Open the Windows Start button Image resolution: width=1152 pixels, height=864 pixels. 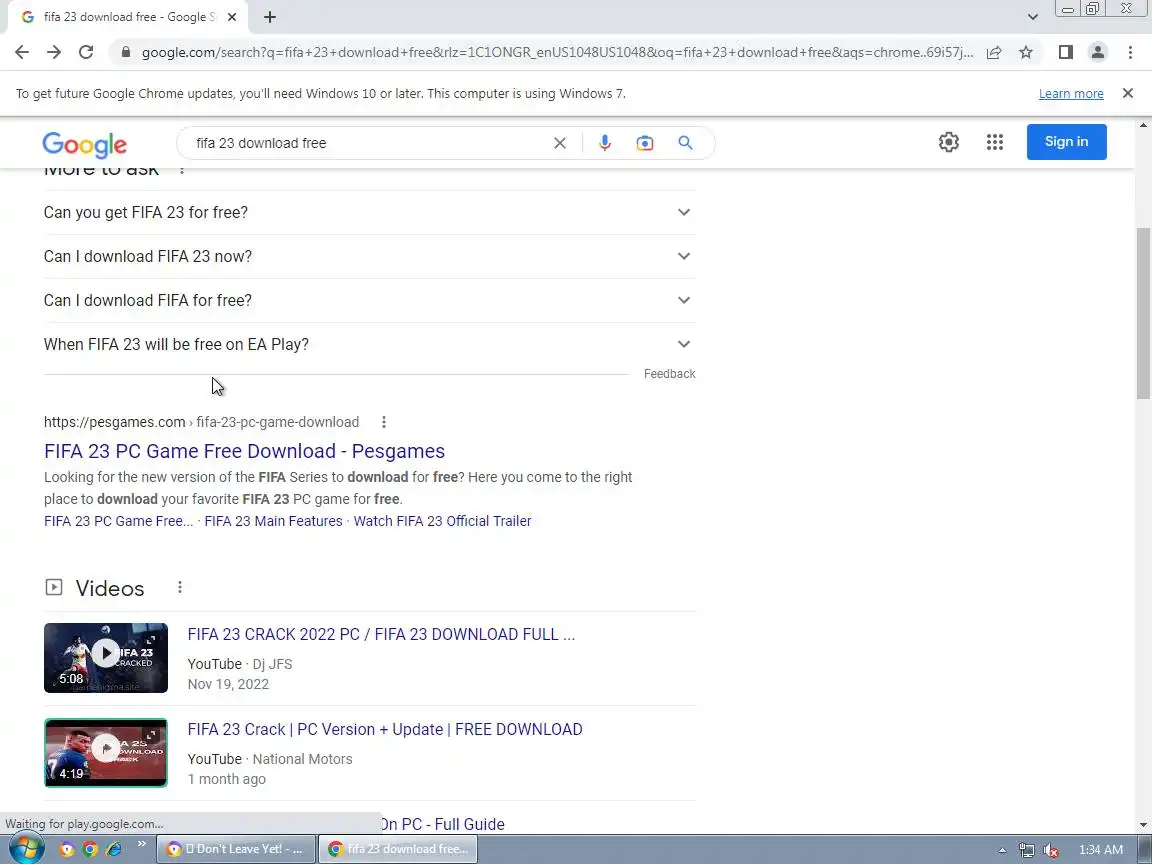point(26,849)
